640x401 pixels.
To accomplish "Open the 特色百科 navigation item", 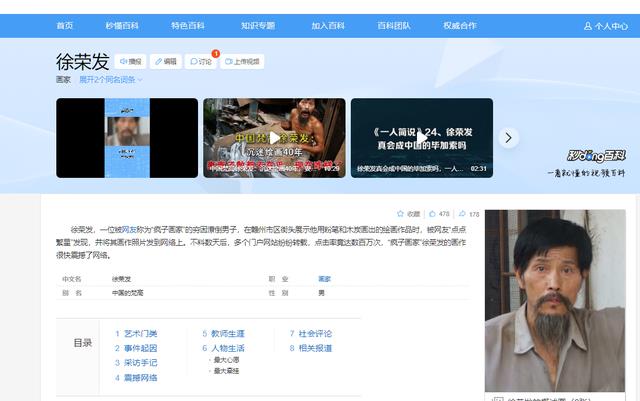I will pyautogui.click(x=188, y=26).
